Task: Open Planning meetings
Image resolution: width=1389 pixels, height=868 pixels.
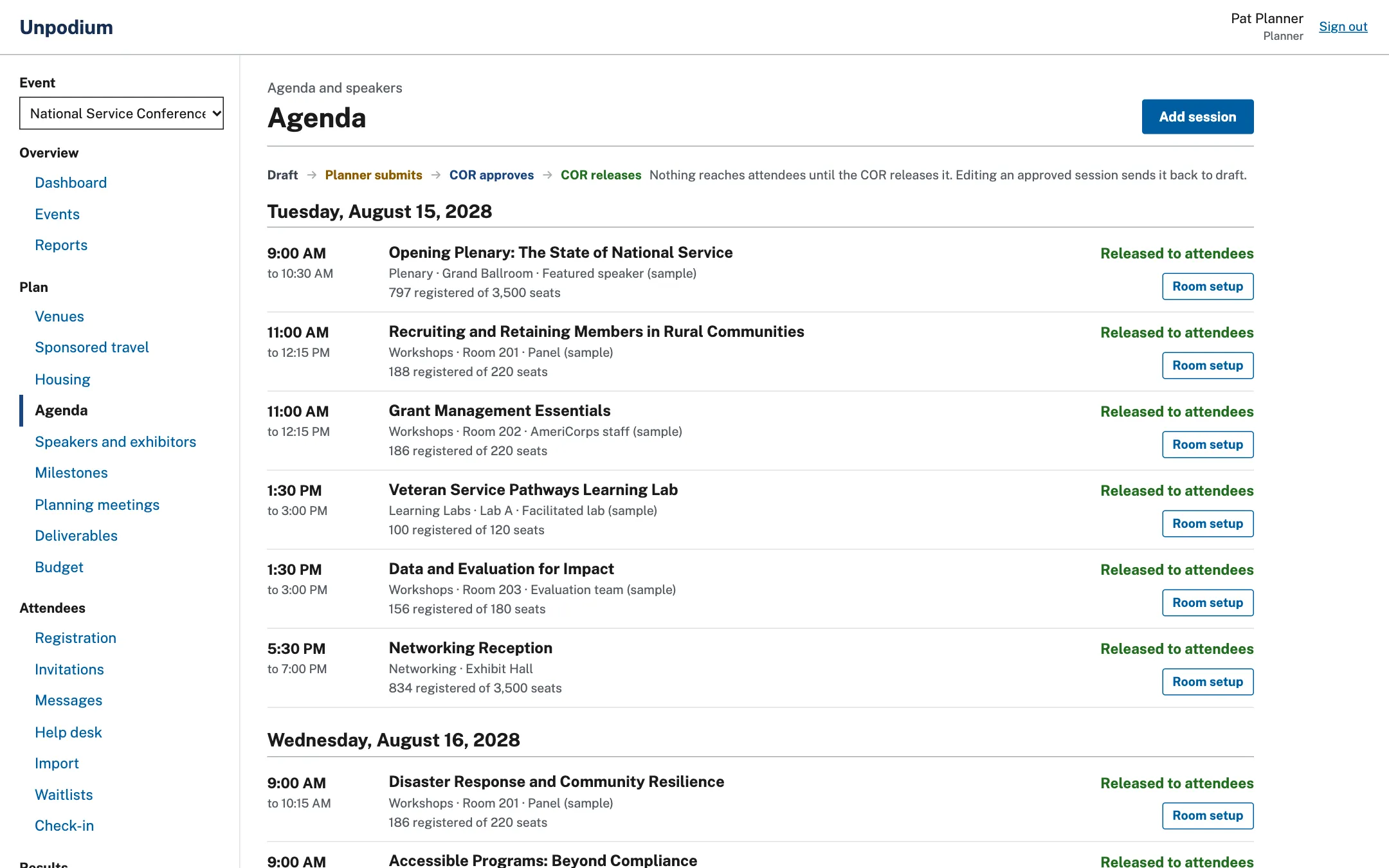Action: 97,505
